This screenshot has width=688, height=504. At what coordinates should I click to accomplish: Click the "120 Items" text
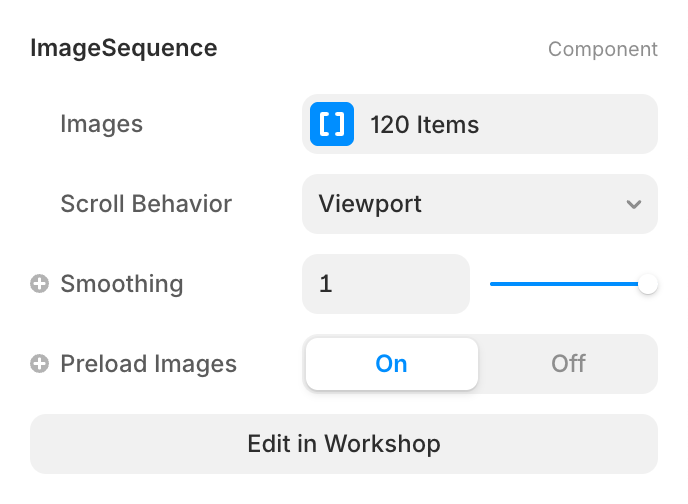point(424,125)
